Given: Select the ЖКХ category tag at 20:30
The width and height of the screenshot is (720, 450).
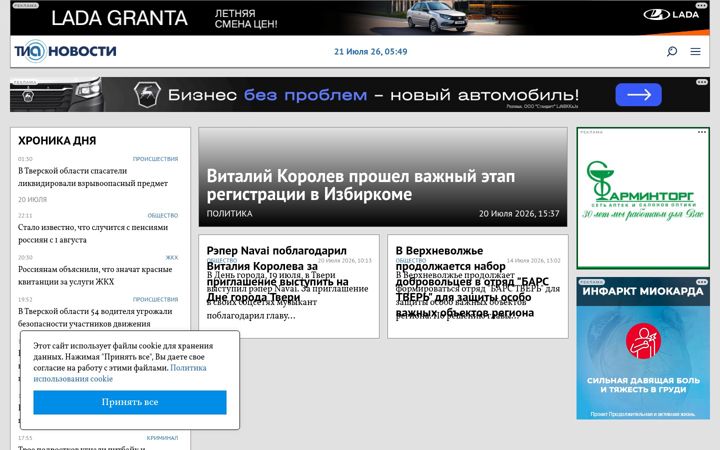Looking at the screenshot, I should click(x=172, y=258).
